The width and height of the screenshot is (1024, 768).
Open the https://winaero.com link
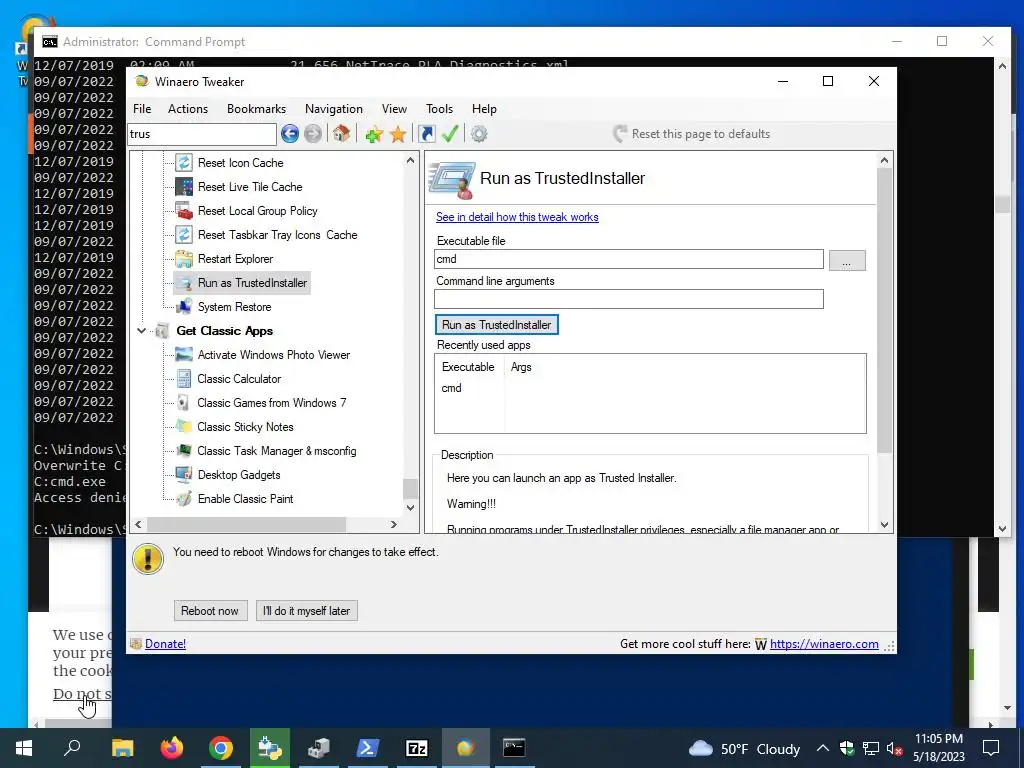[x=824, y=644]
